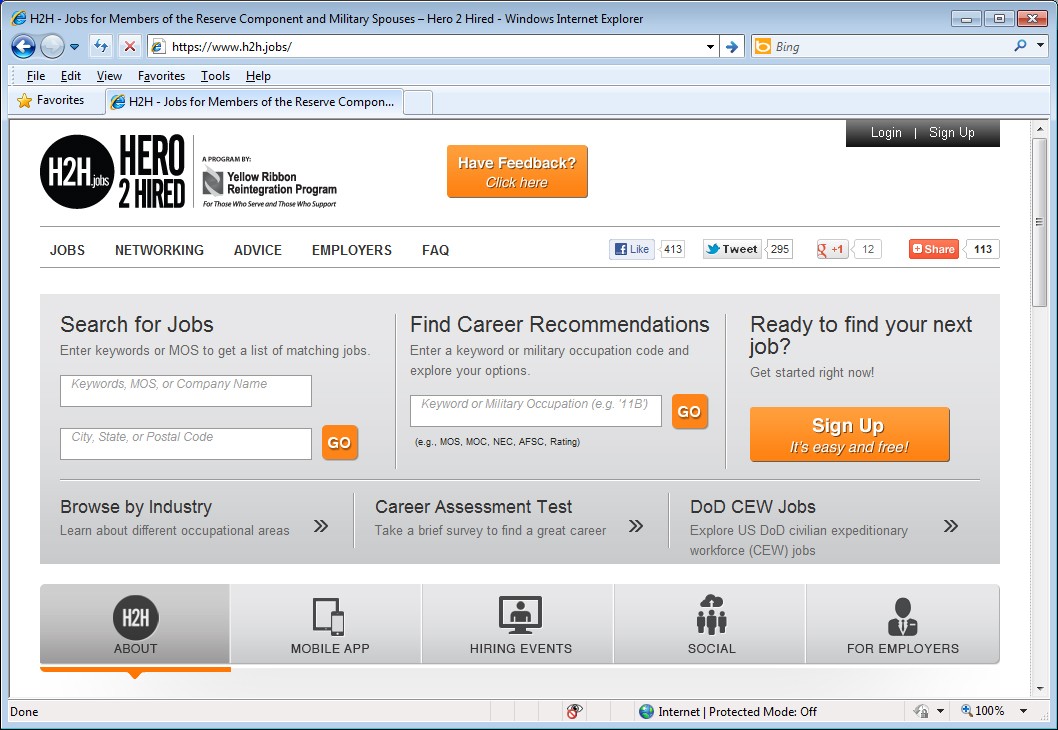Open the zoom level dropdown arrow
The image size is (1058, 730).
click(x=1024, y=712)
